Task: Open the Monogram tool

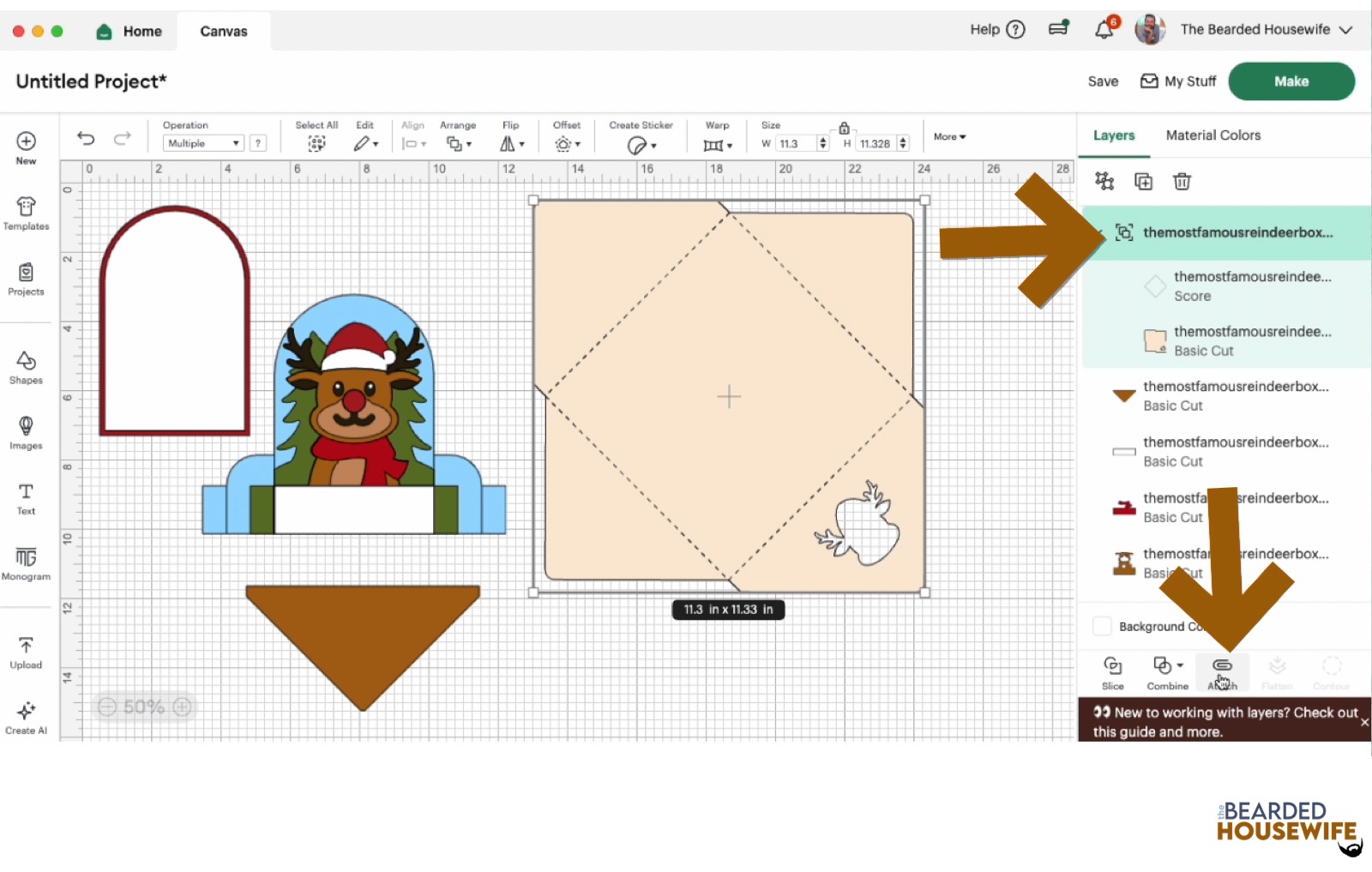Action: tap(26, 563)
